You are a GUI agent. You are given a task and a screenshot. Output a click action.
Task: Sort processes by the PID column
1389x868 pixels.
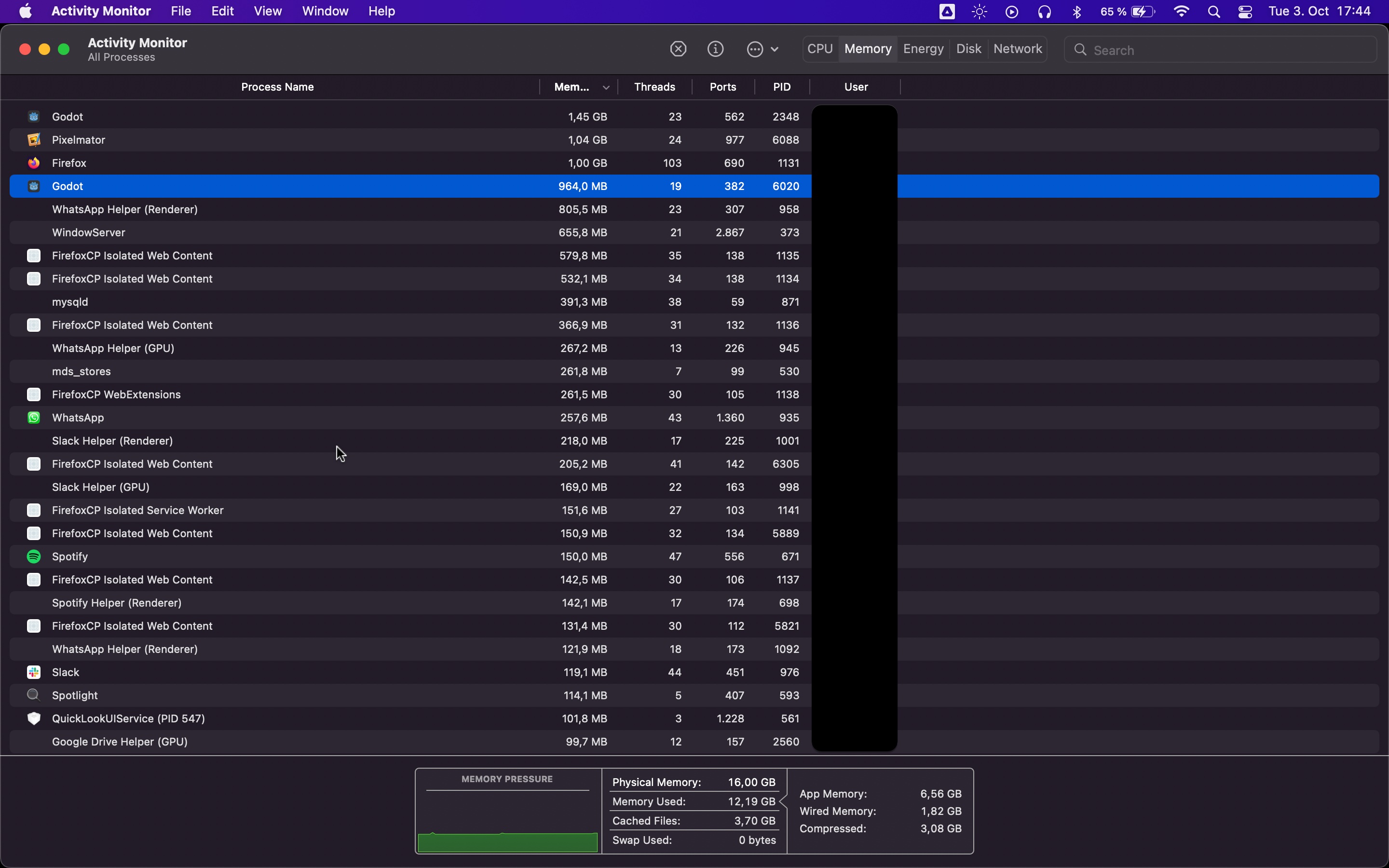782,87
